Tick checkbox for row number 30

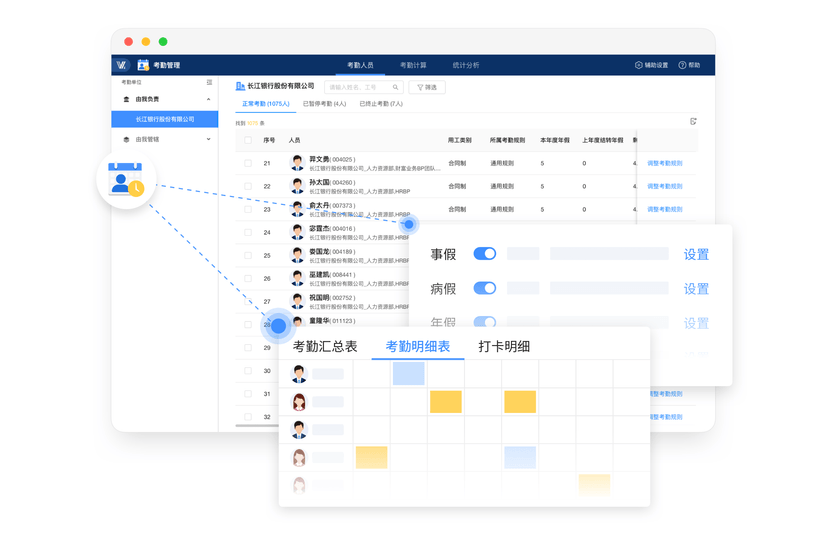coord(248,371)
